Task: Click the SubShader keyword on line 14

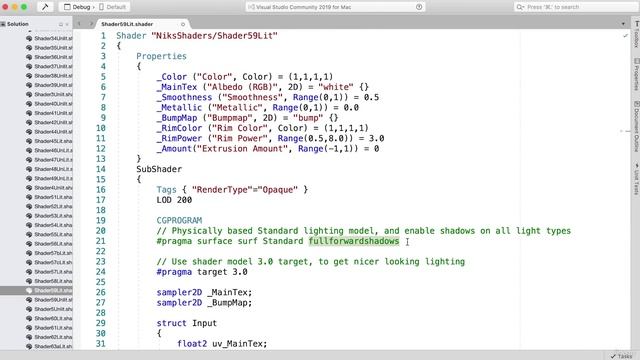Action: pyautogui.click(x=159, y=169)
